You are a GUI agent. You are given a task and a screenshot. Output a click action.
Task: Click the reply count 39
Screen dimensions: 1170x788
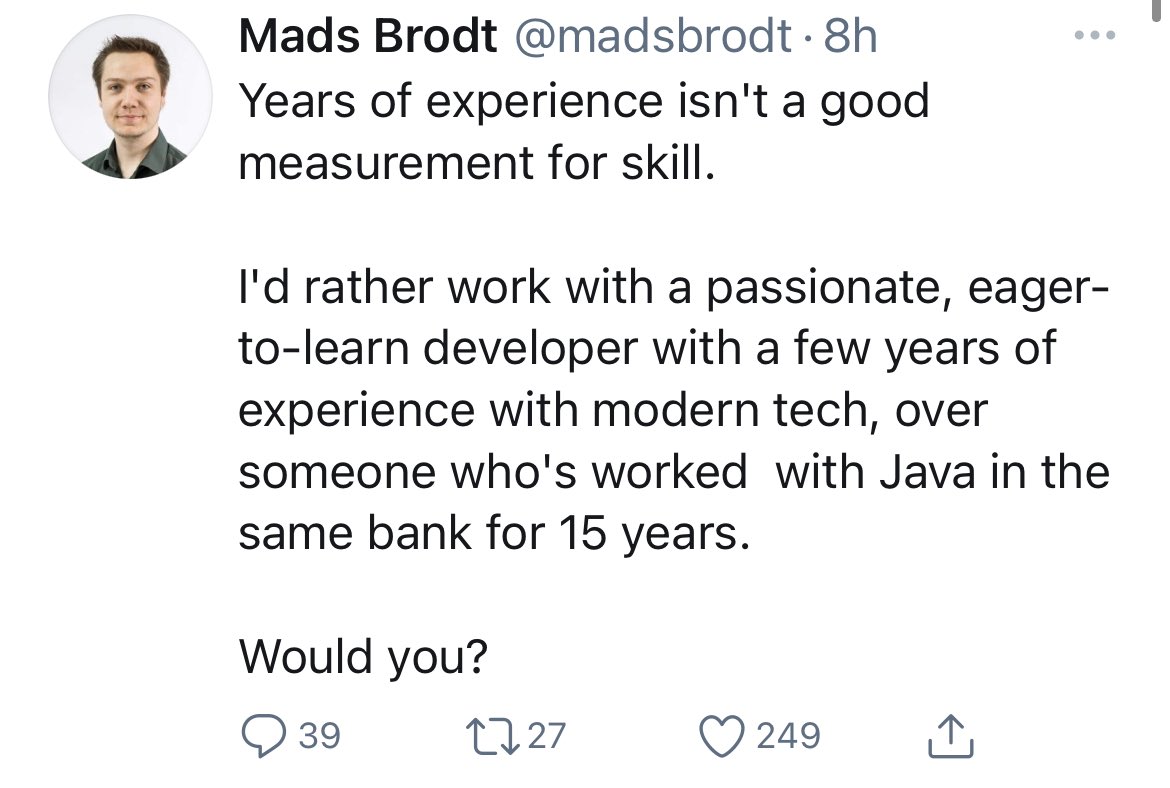[x=320, y=737]
